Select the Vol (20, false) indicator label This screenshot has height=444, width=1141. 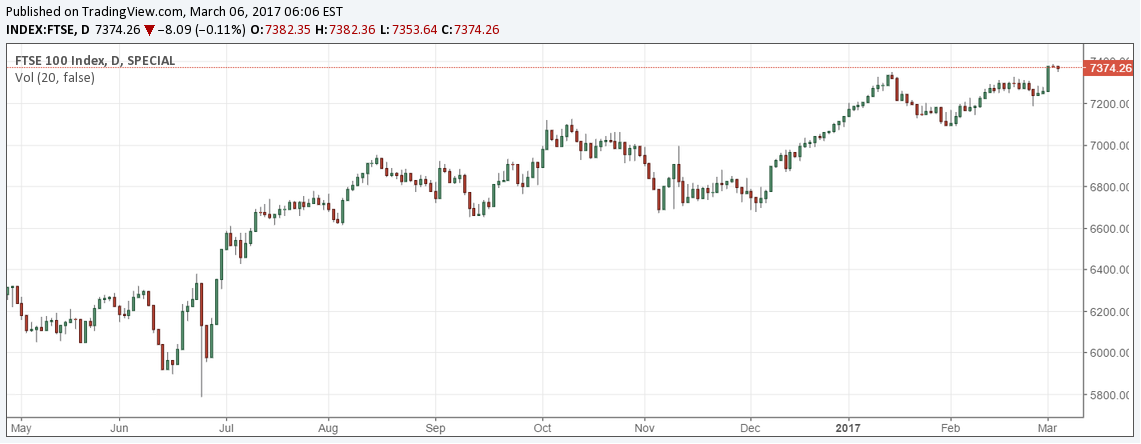55,77
